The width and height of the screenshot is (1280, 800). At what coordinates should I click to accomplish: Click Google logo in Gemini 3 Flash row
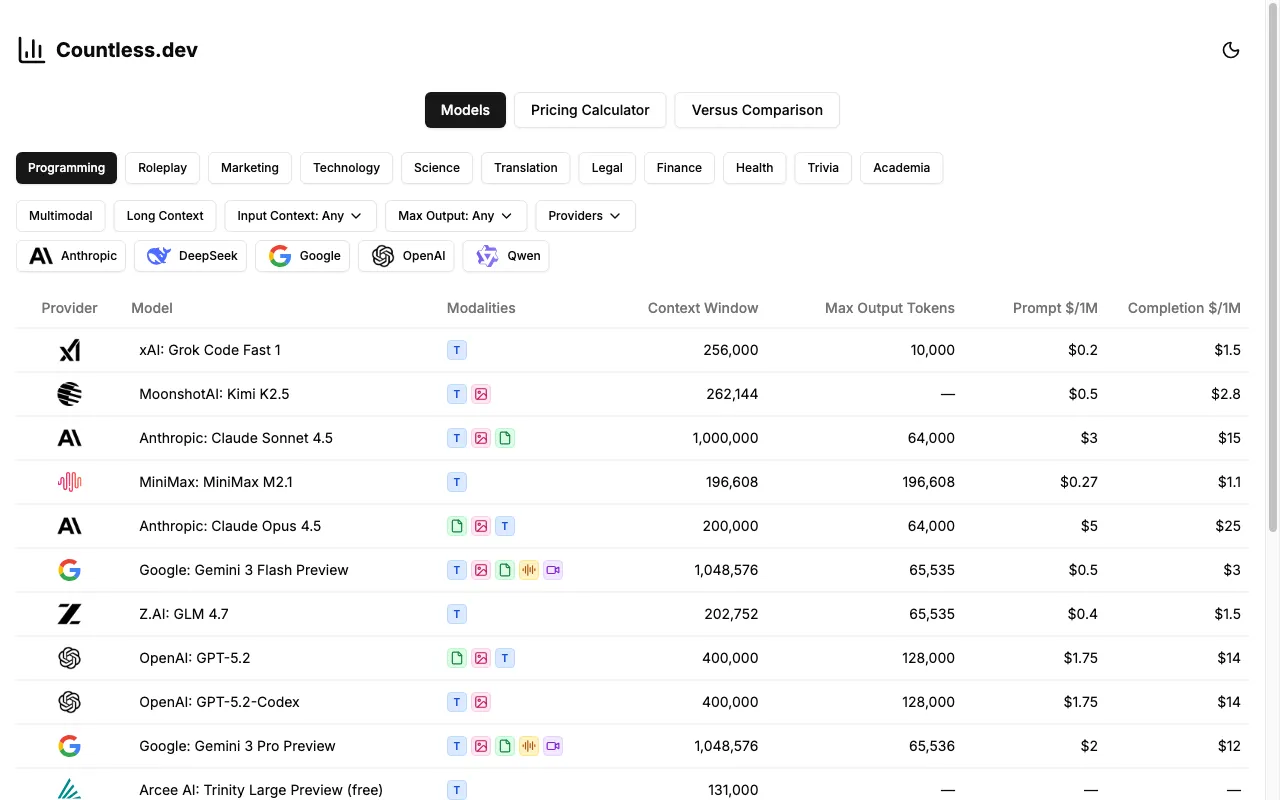point(69,570)
